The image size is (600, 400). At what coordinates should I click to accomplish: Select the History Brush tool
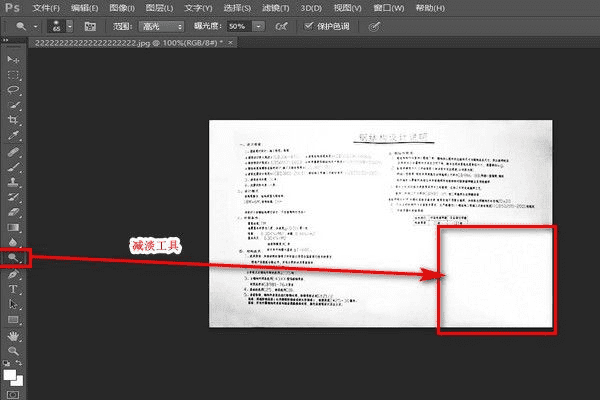(13, 198)
